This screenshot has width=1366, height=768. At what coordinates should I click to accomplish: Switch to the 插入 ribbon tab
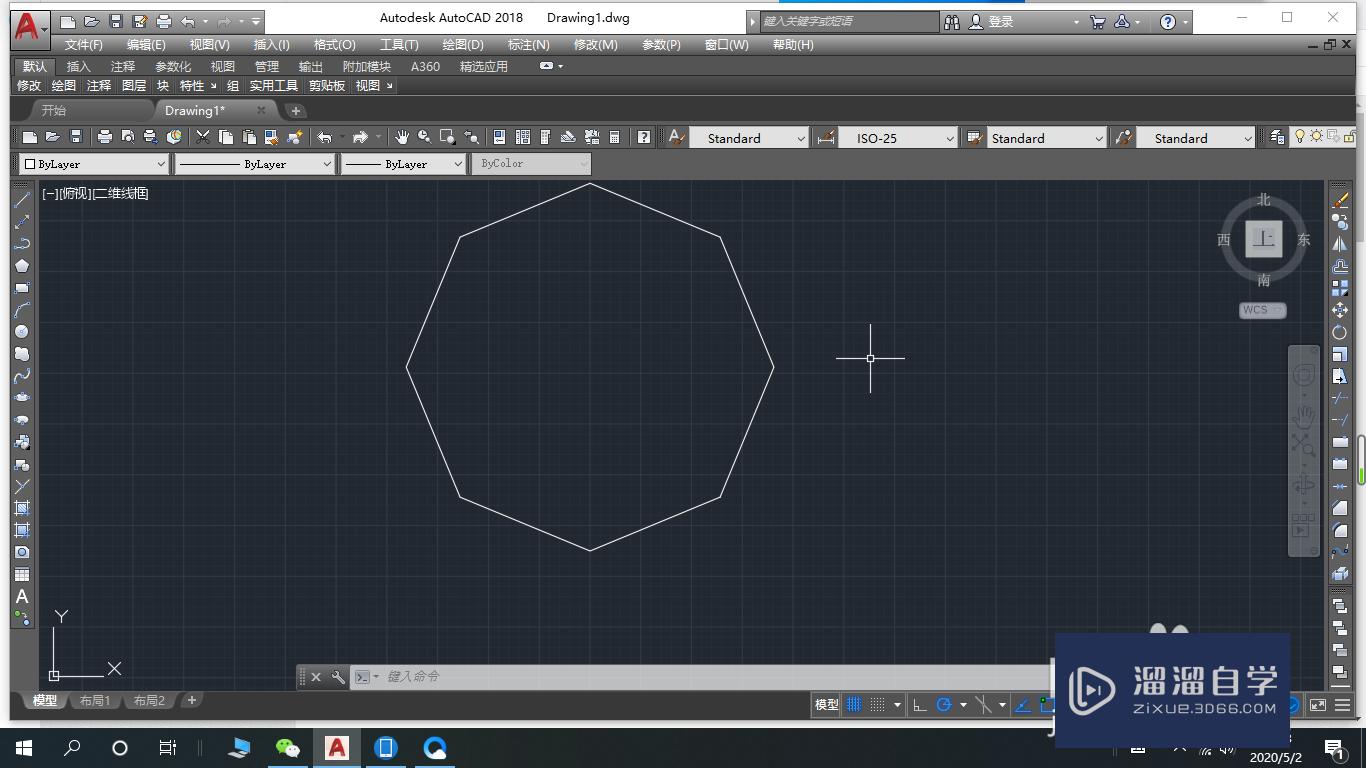[x=79, y=66]
